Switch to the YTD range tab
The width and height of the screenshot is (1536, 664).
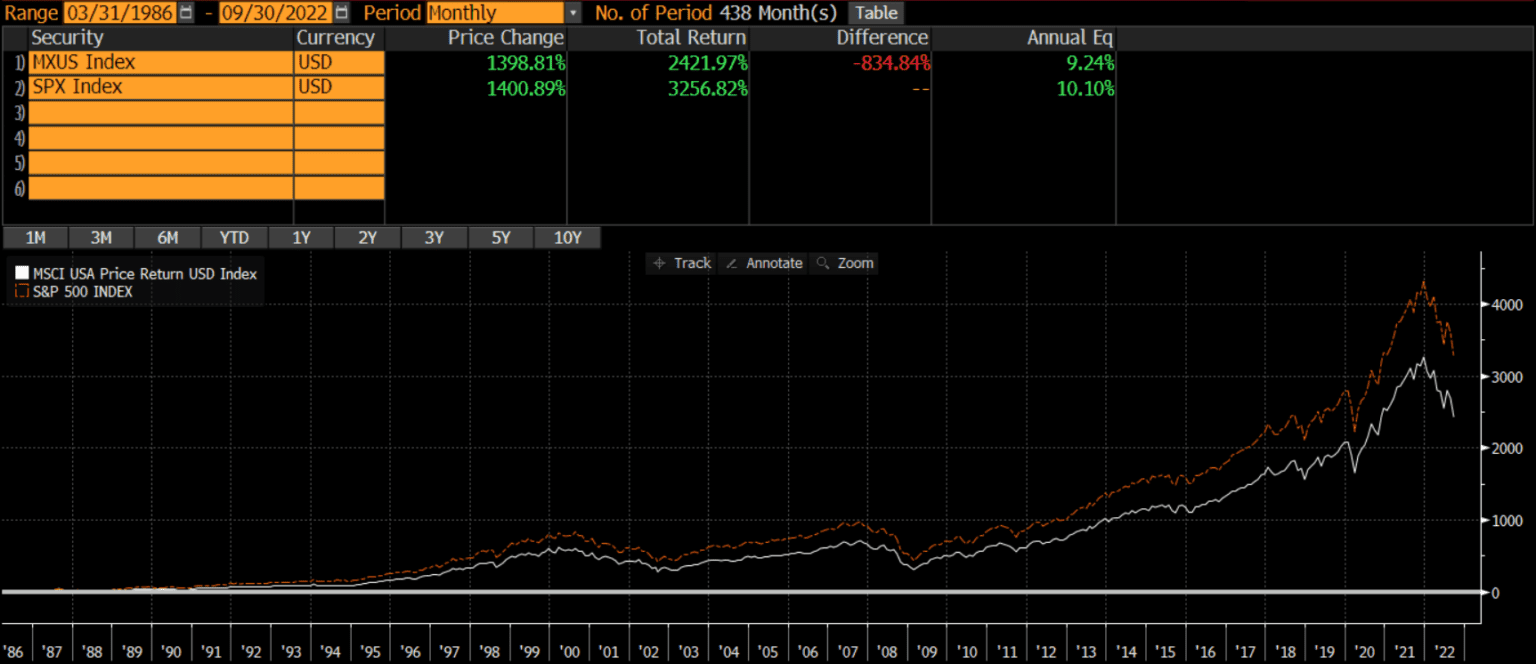[234, 237]
